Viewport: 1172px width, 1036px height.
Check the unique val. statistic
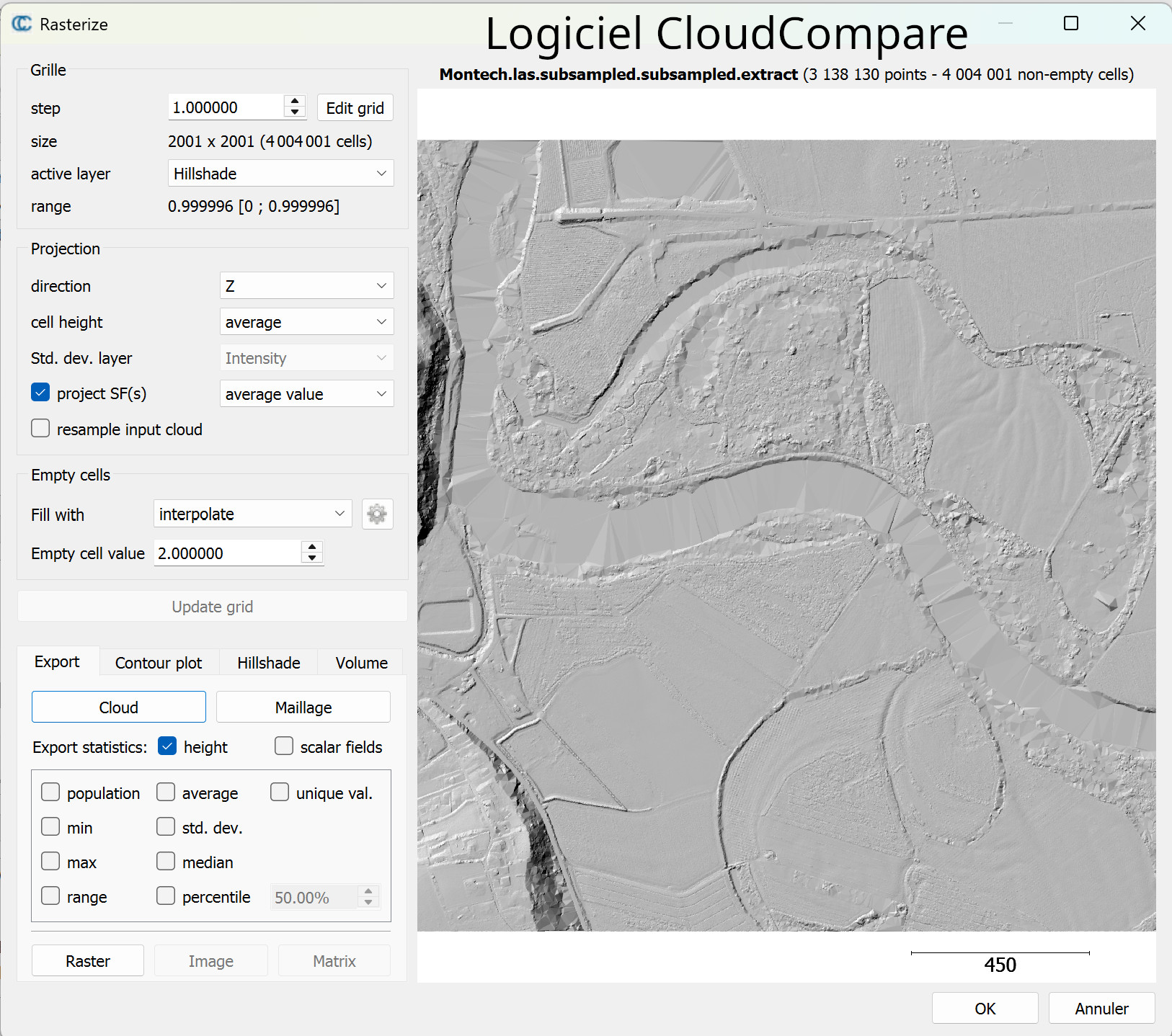(x=280, y=792)
